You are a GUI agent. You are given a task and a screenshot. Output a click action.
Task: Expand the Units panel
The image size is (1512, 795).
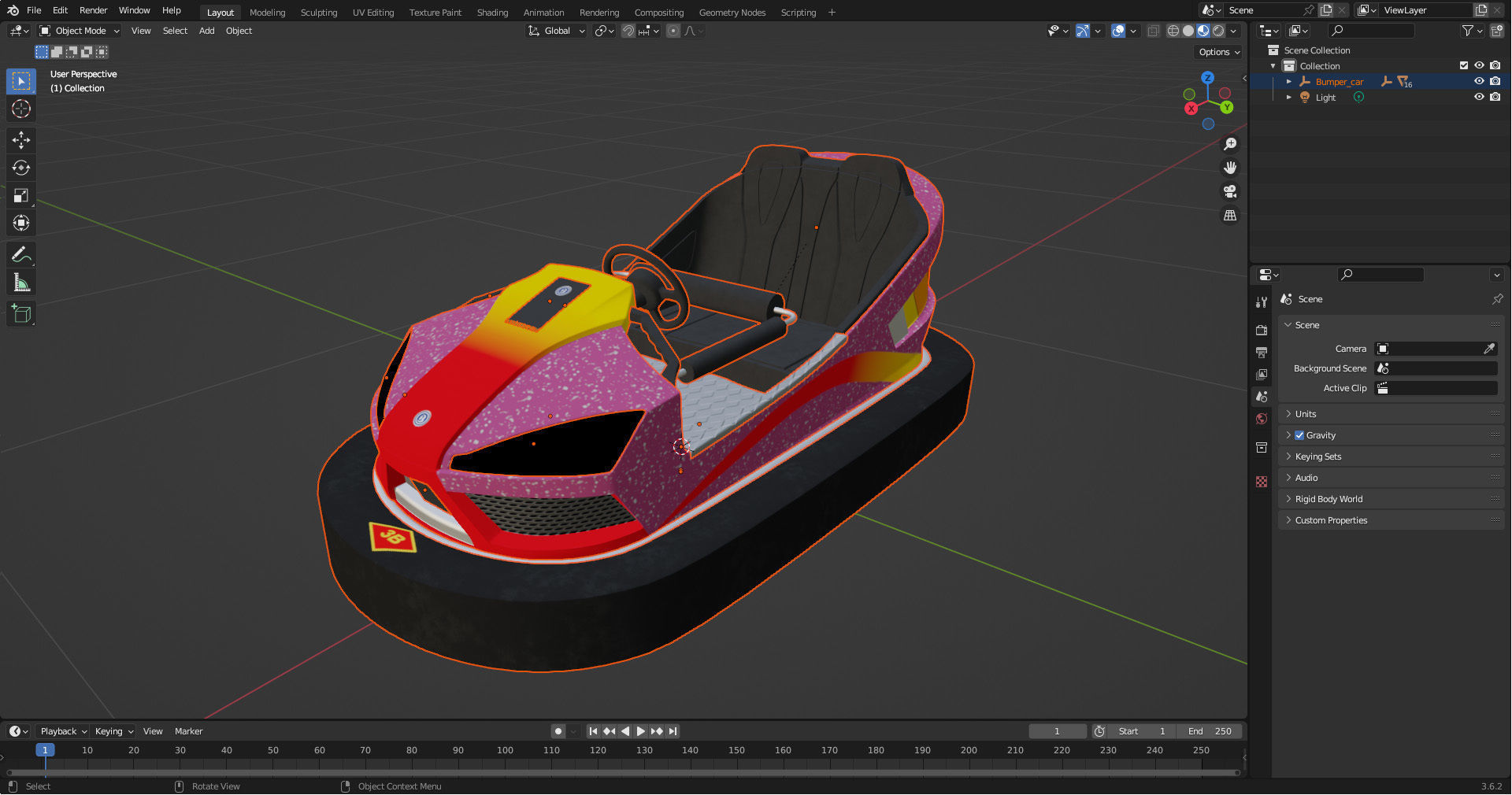coord(1391,414)
